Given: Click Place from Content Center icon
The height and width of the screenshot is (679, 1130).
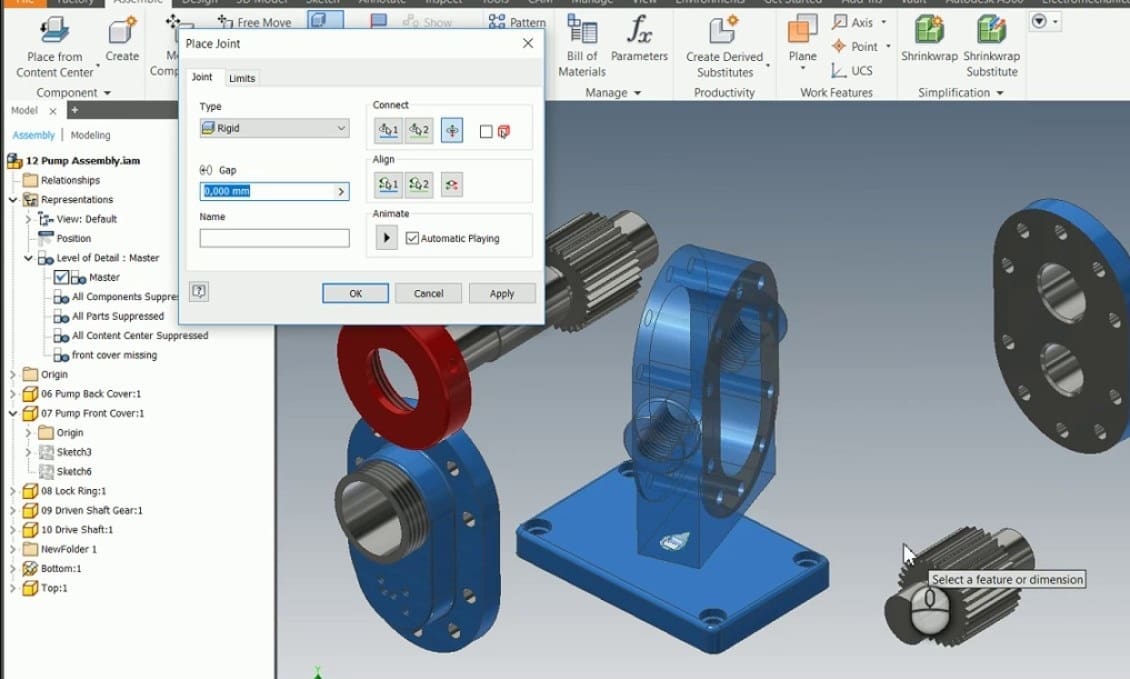Looking at the screenshot, I should [x=55, y=30].
